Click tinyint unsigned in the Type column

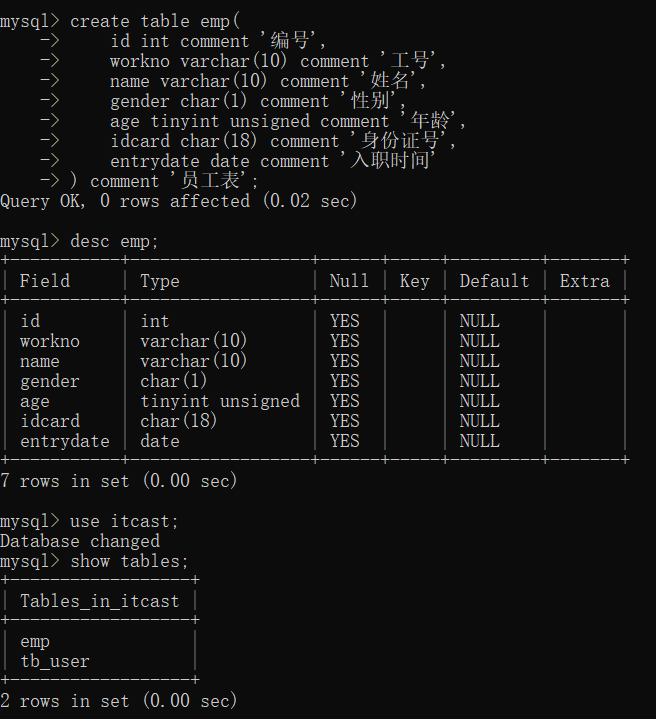pyautogui.click(x=219, y=401)
